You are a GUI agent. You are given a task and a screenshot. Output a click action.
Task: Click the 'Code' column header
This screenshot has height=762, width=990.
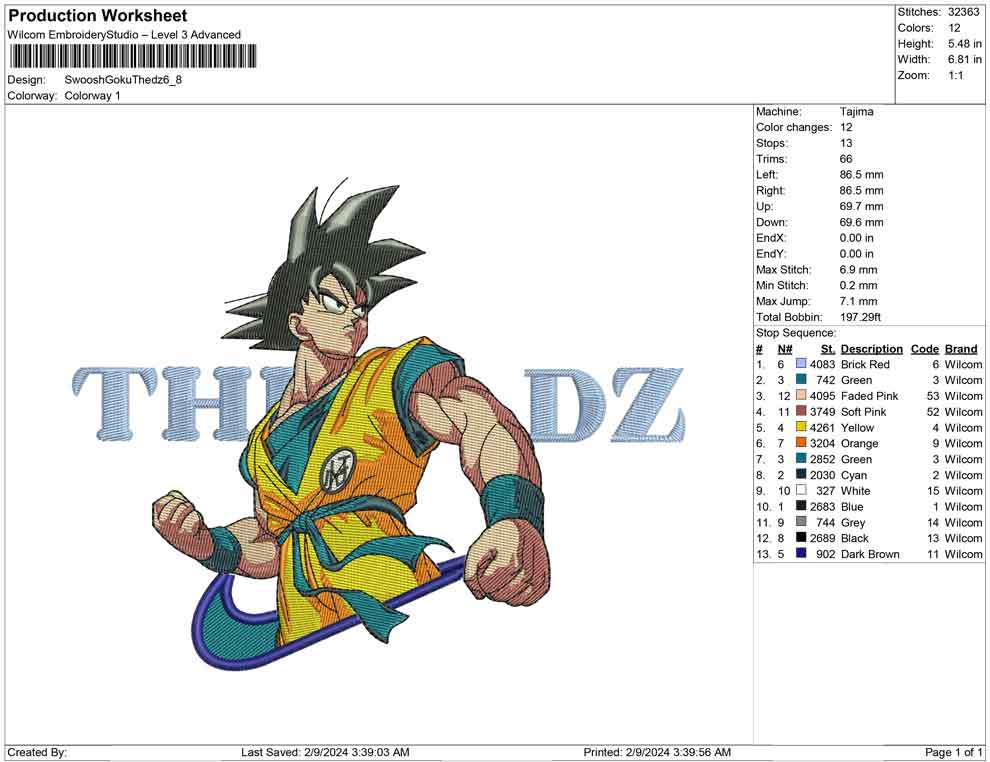point(924,348)
